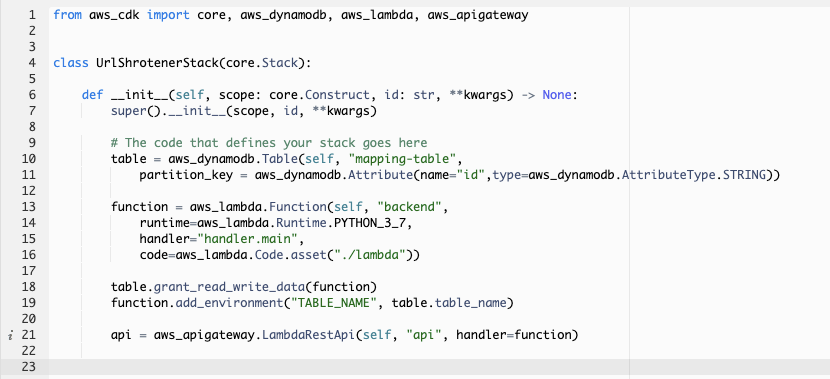Click the "./lambda" asset path string
Viewport: 830px width, 379px height.
click(369, 255)
